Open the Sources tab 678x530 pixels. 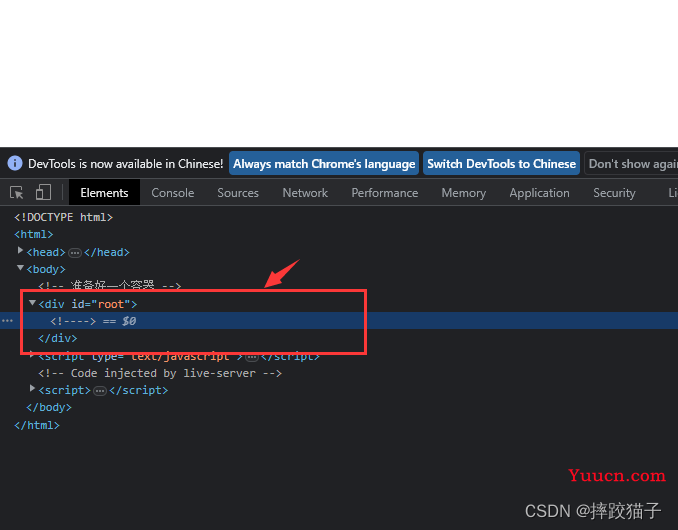238,193
